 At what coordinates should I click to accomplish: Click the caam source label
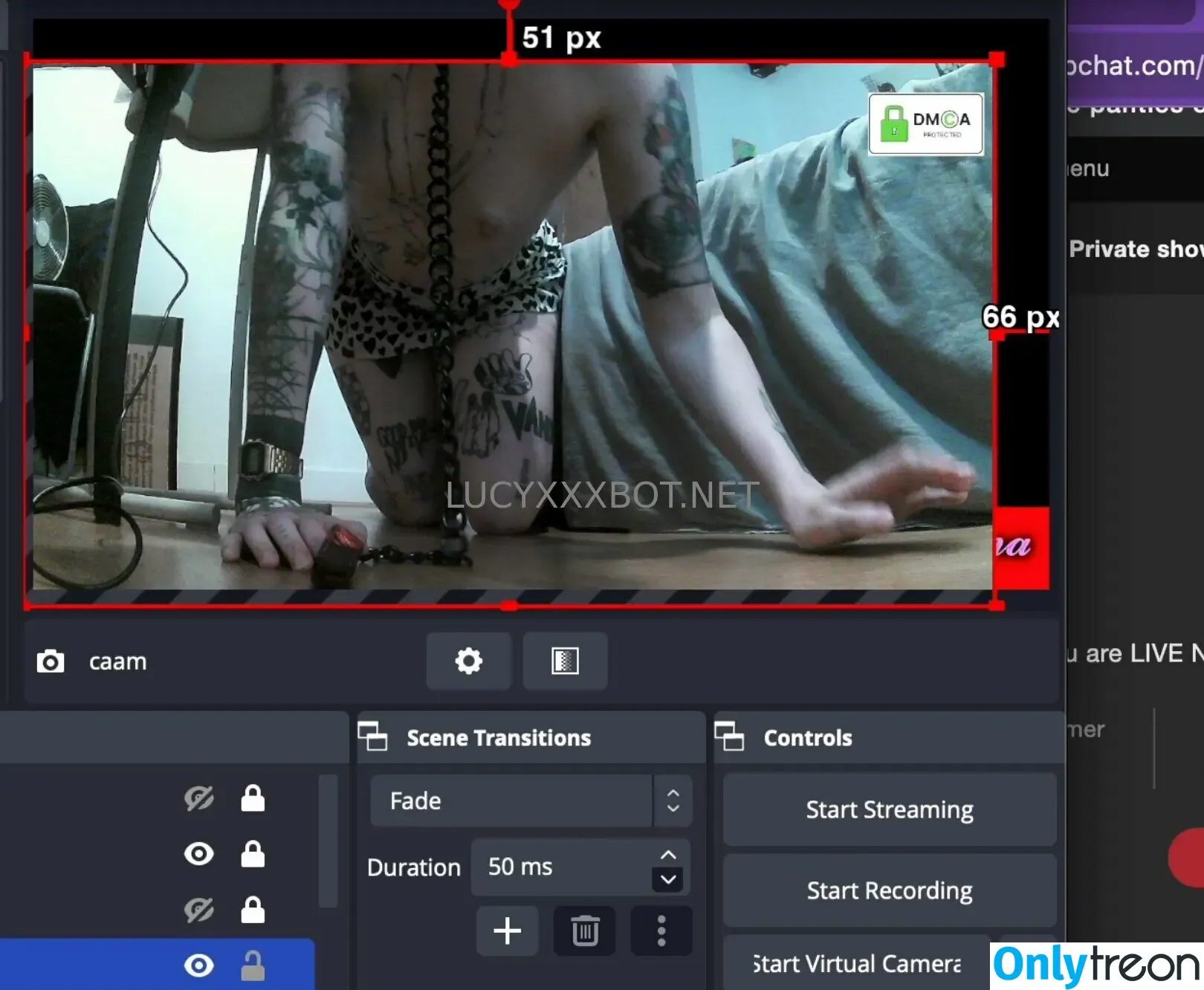click(x=118, y=661)
